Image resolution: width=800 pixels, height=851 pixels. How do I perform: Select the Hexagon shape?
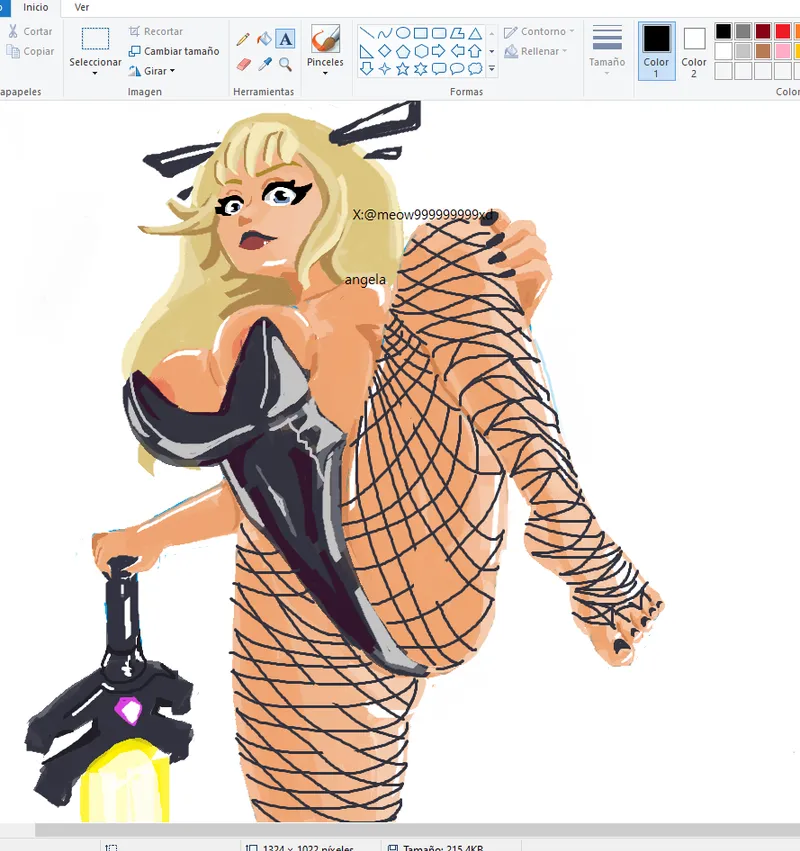click(x=421, y=52)
